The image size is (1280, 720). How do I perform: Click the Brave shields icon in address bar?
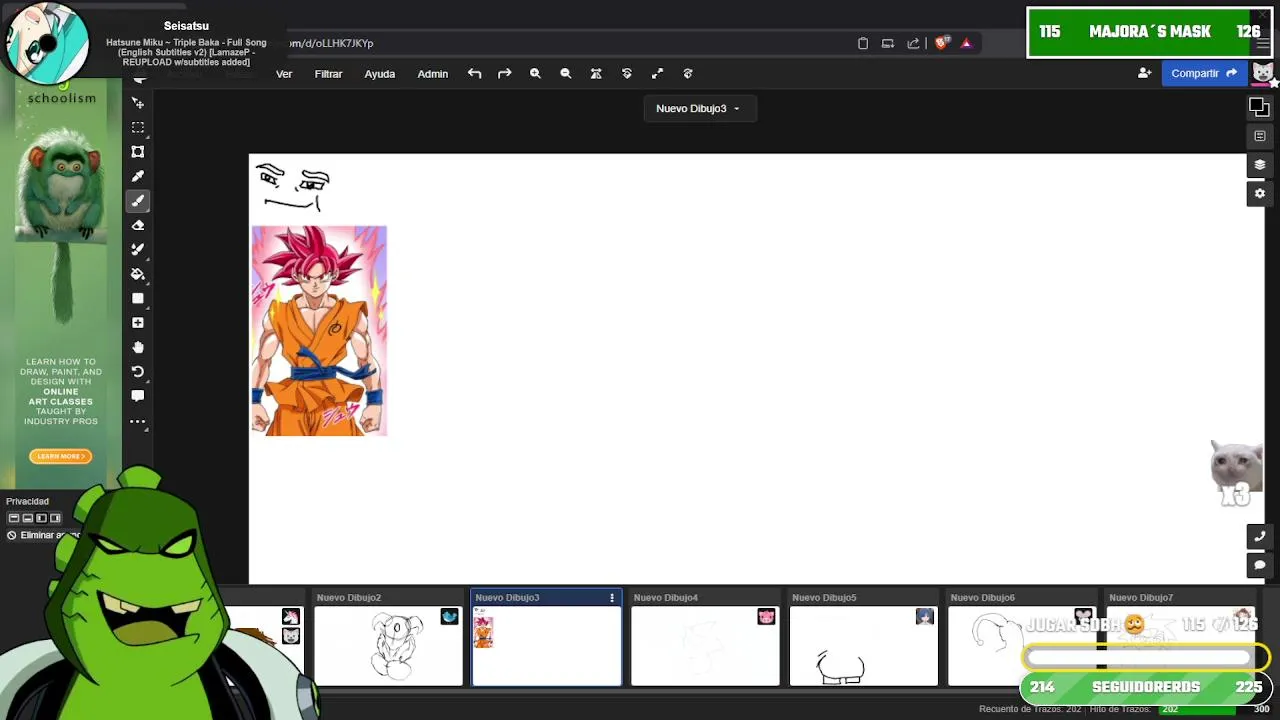pyautogui.click(x=941, y=43)
